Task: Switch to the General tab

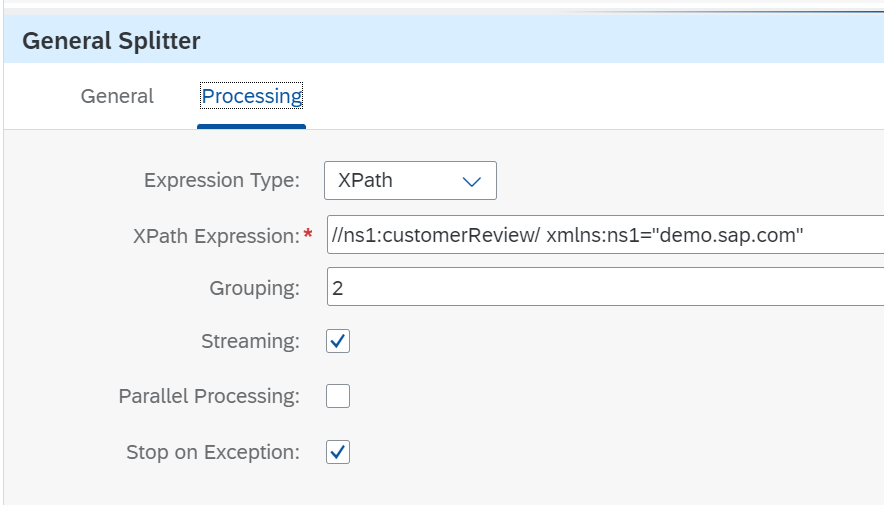Action: 117,96
